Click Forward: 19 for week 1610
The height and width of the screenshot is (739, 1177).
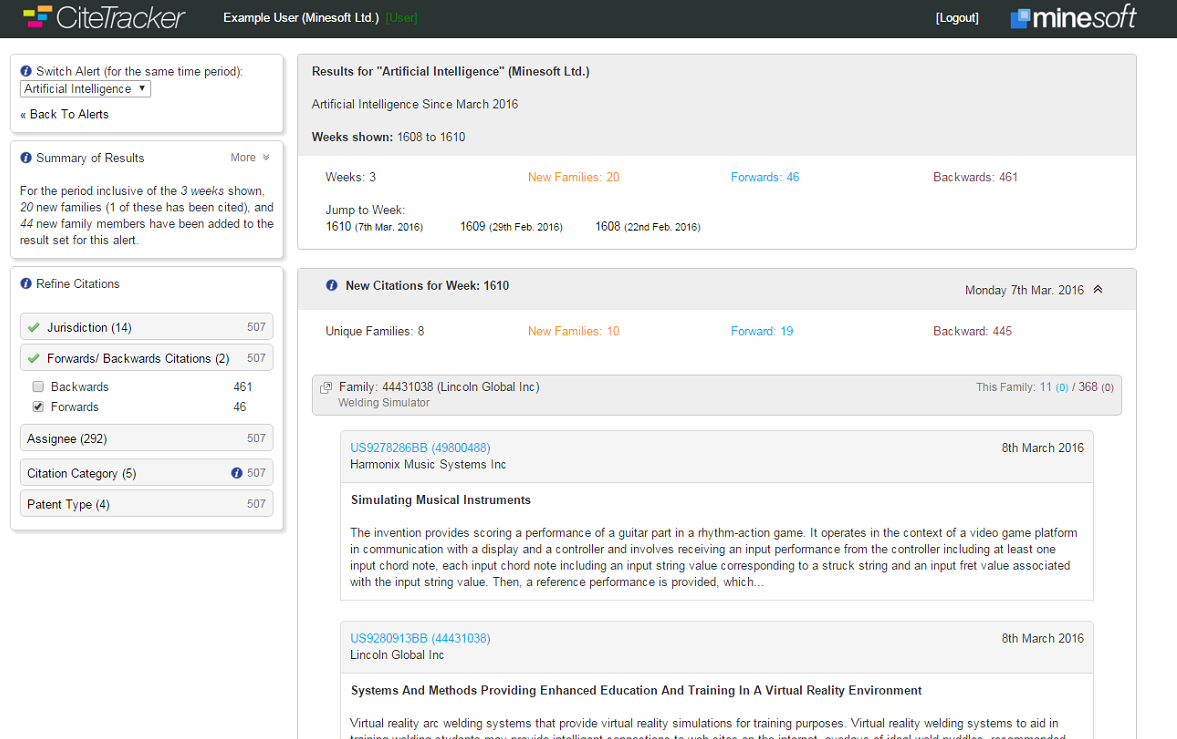point(762,331)
